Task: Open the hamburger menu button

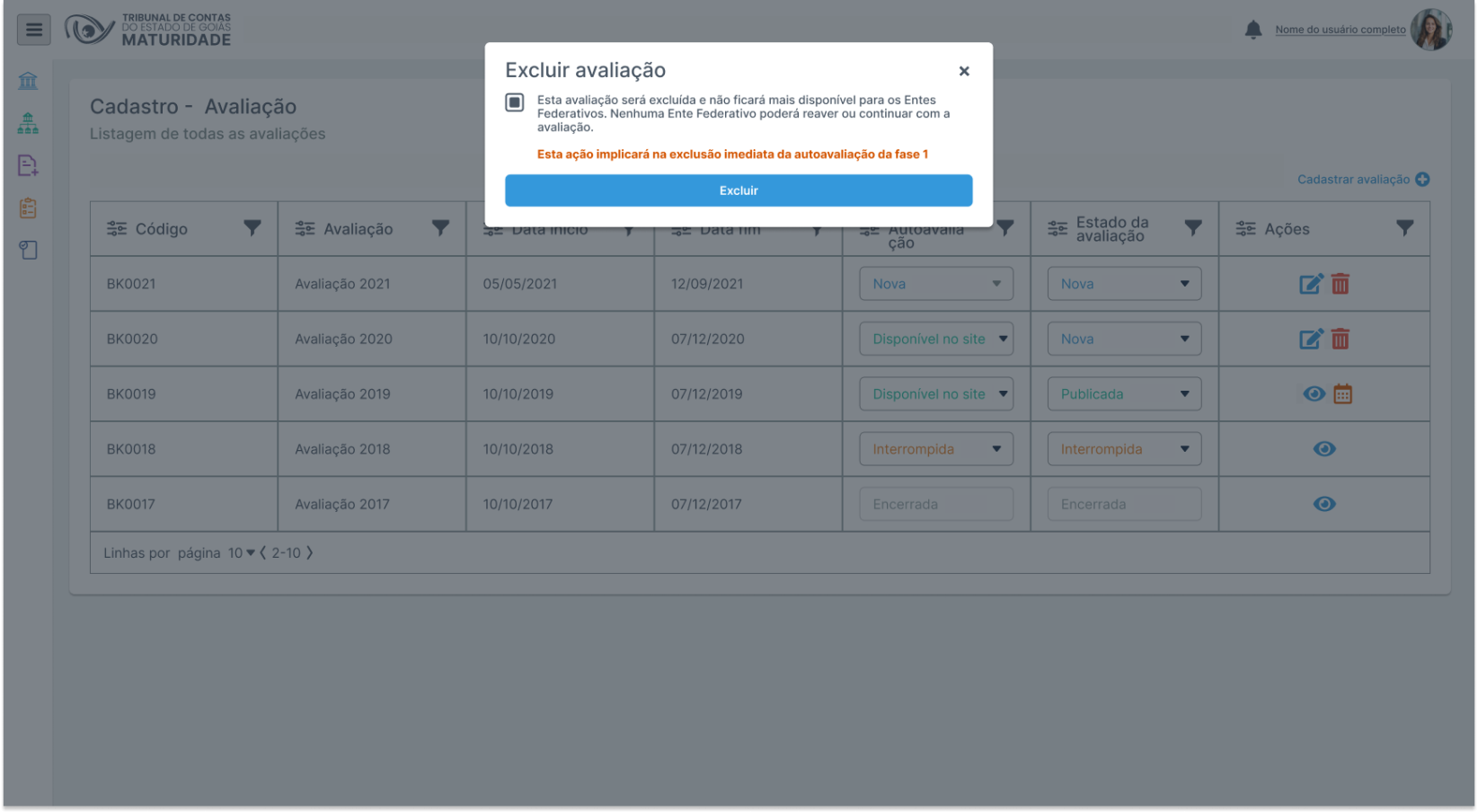Action: pos(33,30)
